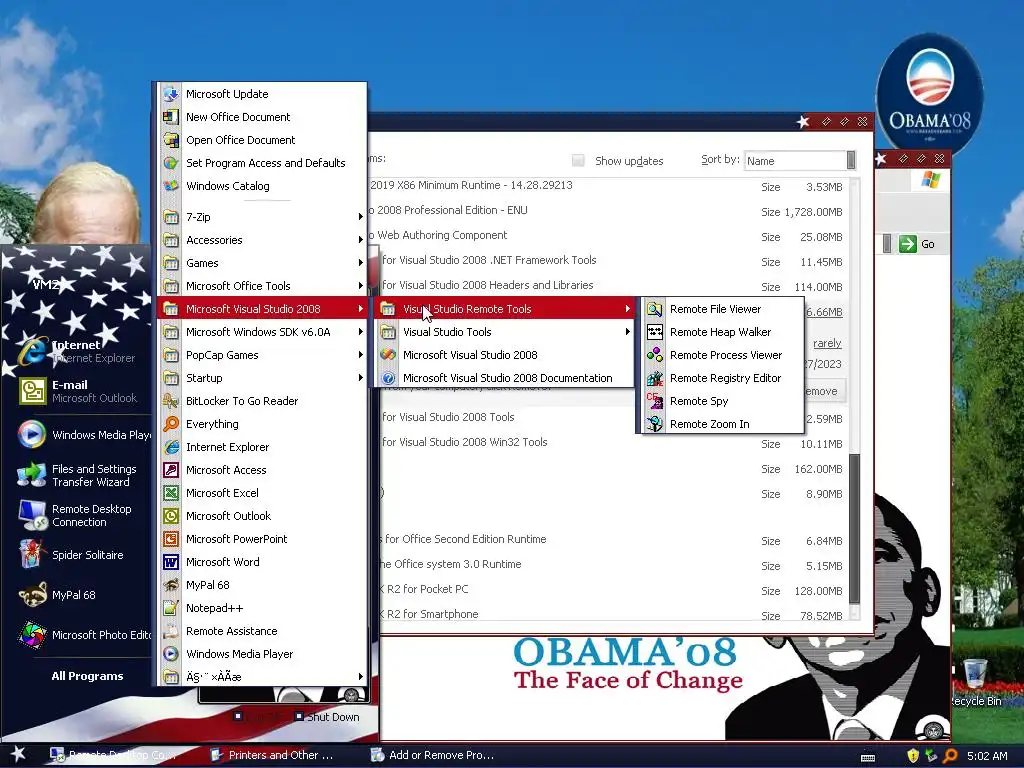The width and height of the screenshot is (1024, 768).
Task: Click Microsoft Update icon
Action: [171, 94]
